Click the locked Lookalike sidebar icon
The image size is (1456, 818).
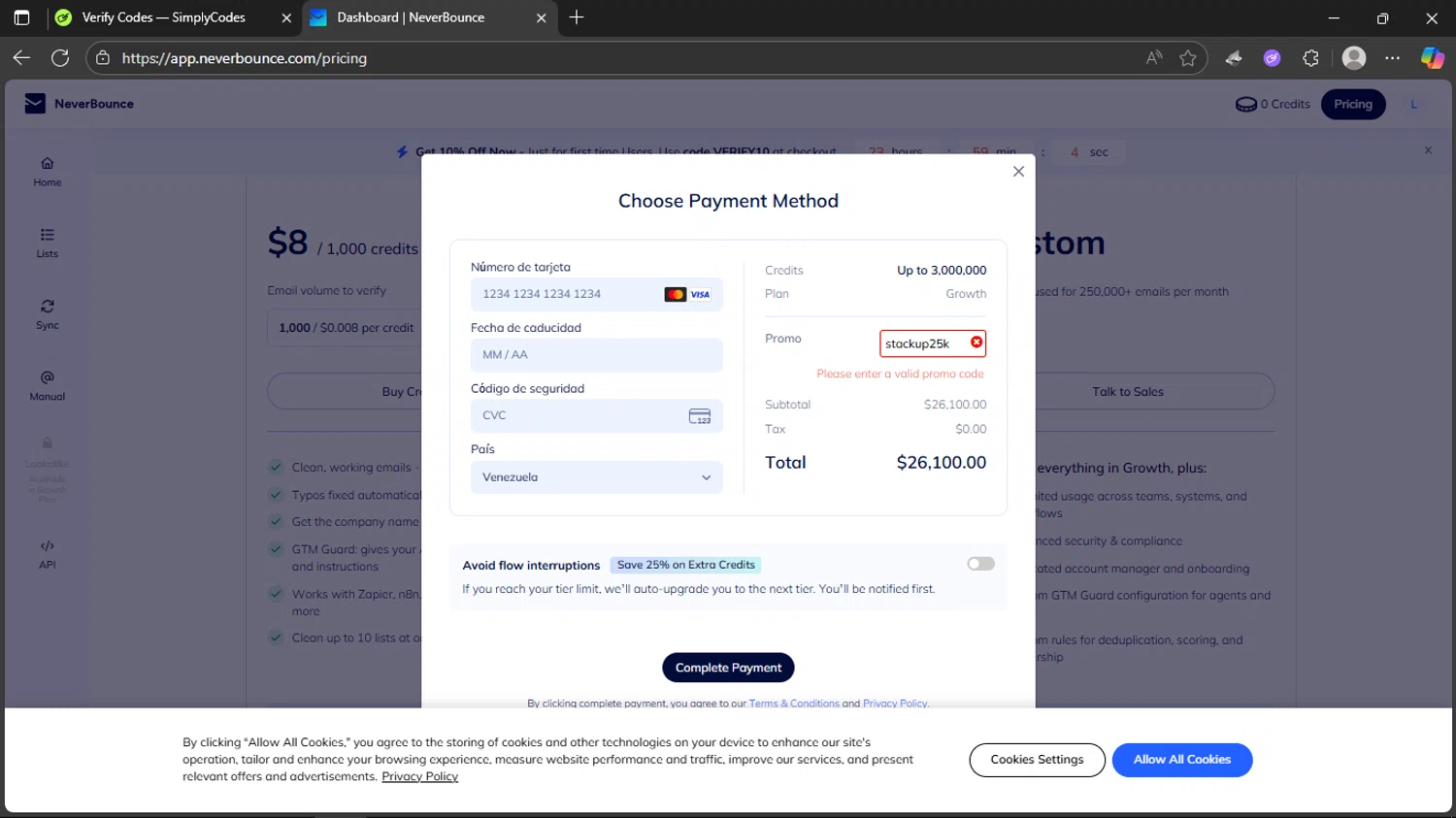(x=48, y=443)
